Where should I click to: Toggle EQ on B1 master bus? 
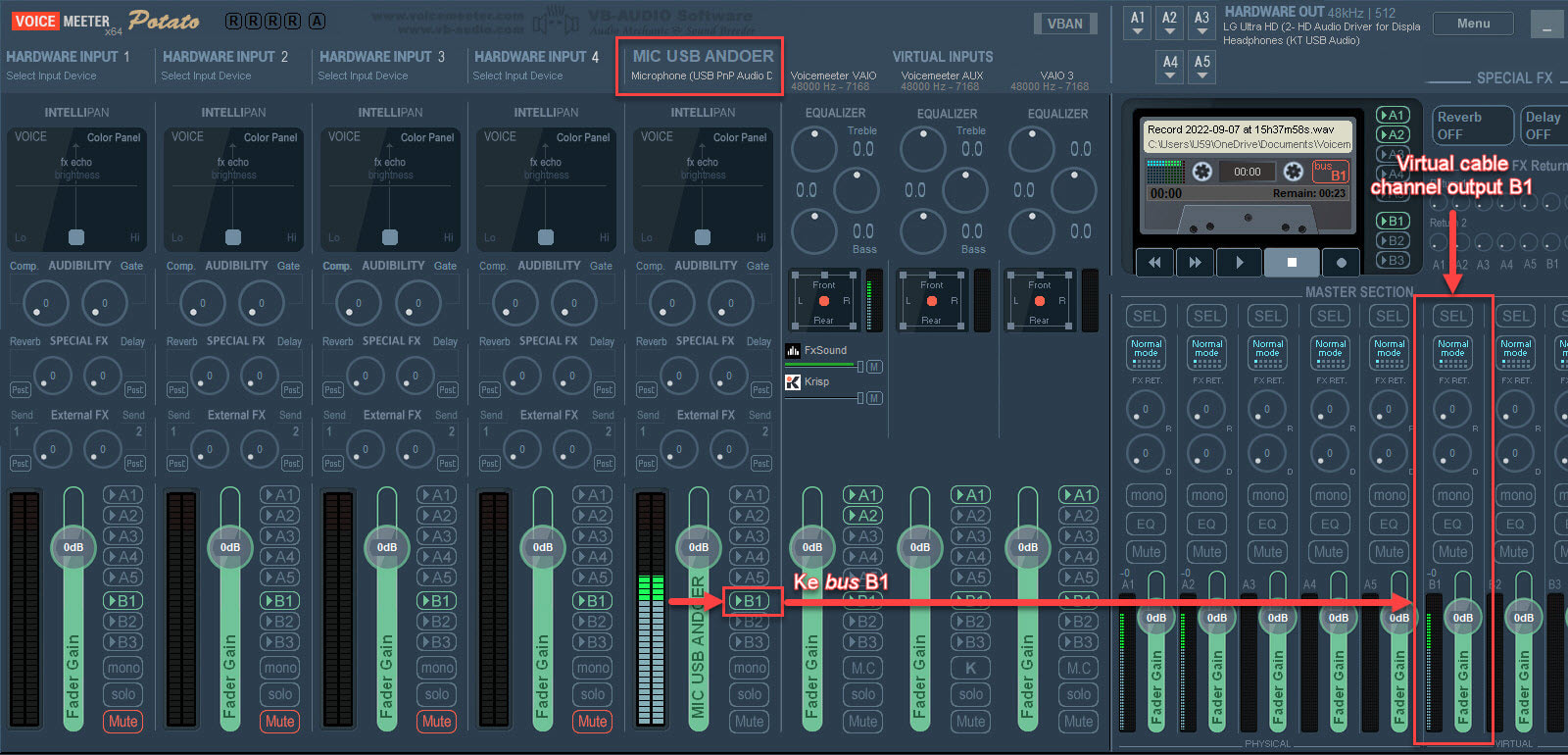(x=1453, y=524)
